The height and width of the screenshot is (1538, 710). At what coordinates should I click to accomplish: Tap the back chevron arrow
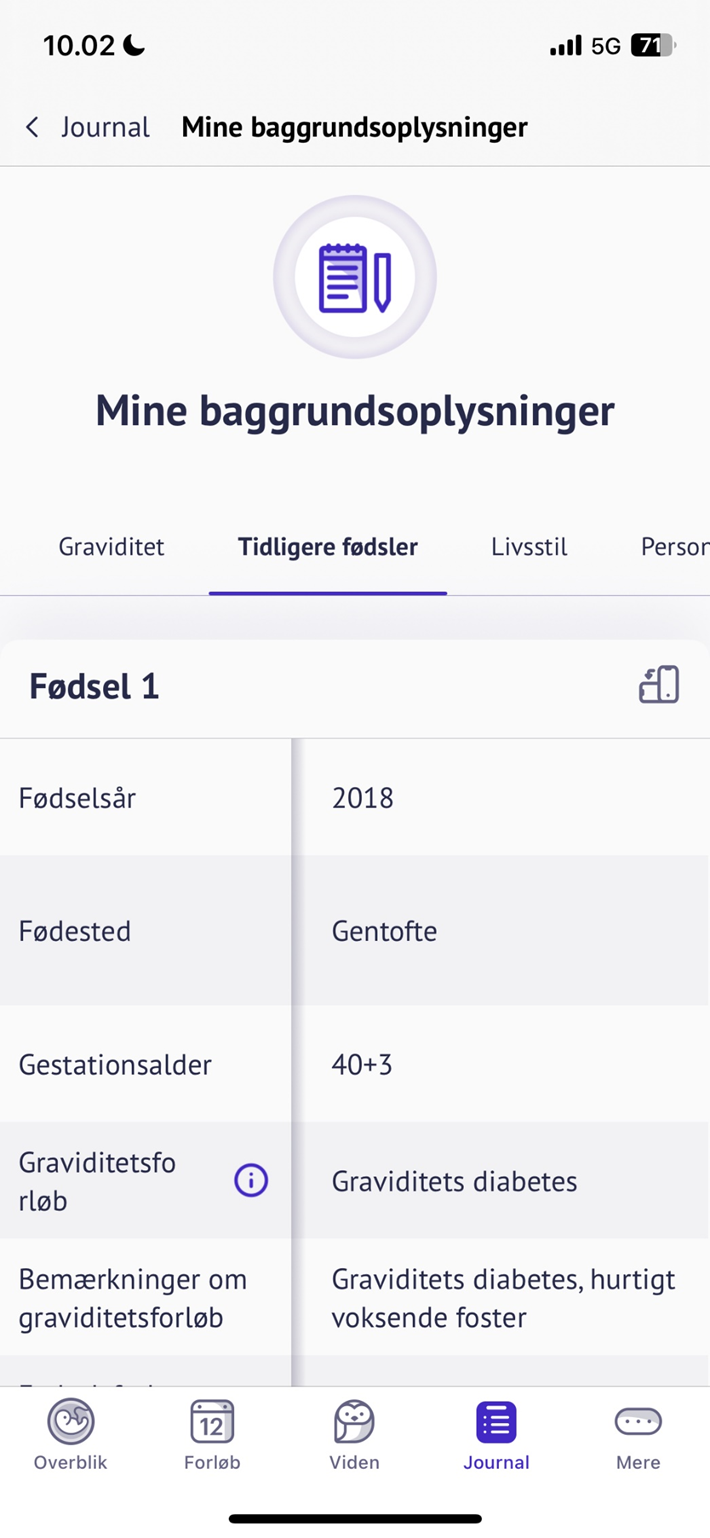click(x=32, y=127)
